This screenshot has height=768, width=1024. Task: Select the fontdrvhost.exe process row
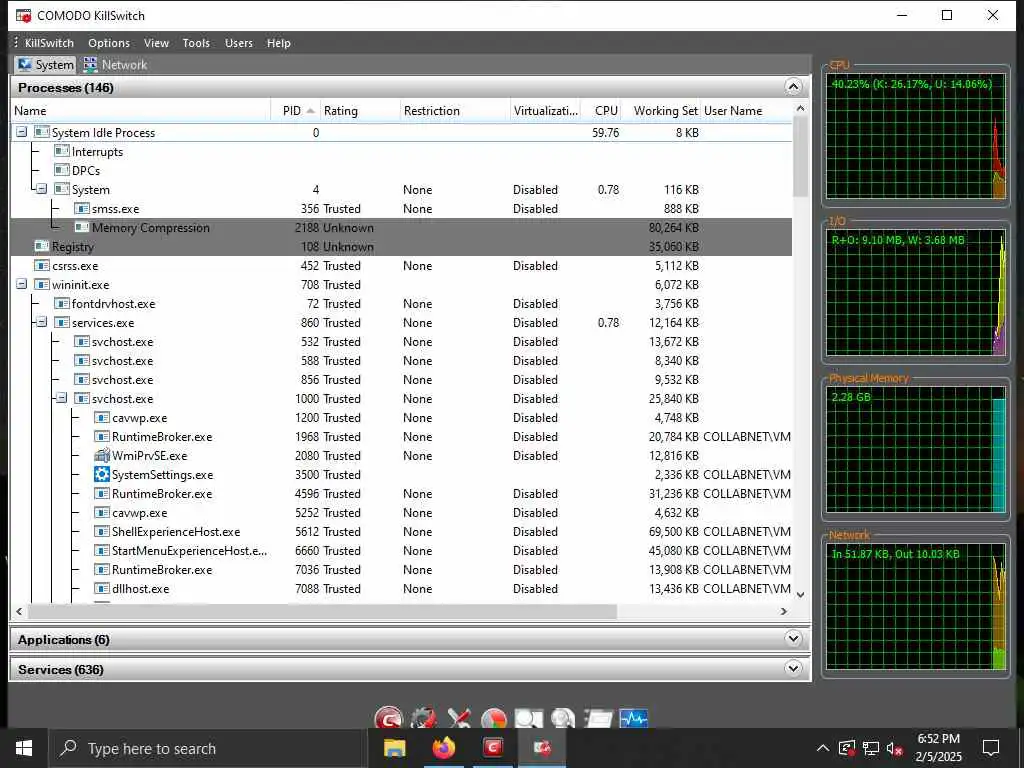coord(401,304)
